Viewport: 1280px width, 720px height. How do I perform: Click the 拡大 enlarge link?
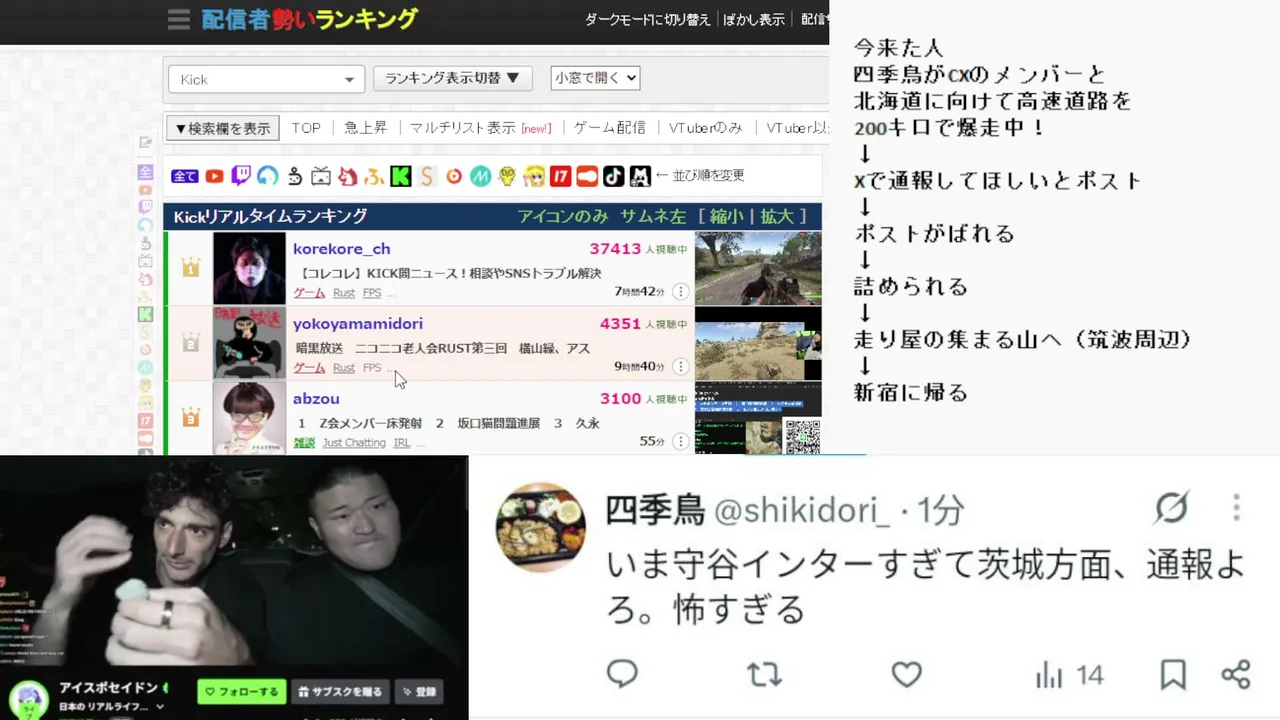(x=777, y=216)
